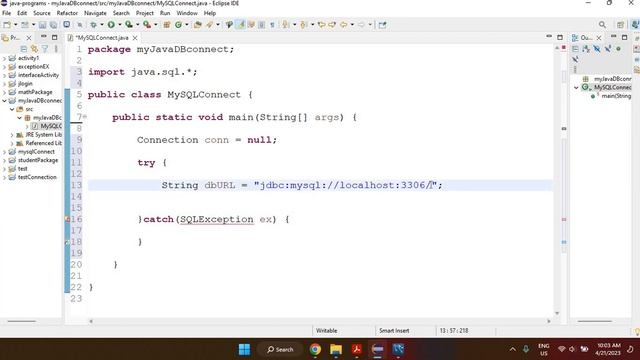The image size is (640, 360).
Task: Open File Explorer from the taskbar
Action: click(336, 349)
